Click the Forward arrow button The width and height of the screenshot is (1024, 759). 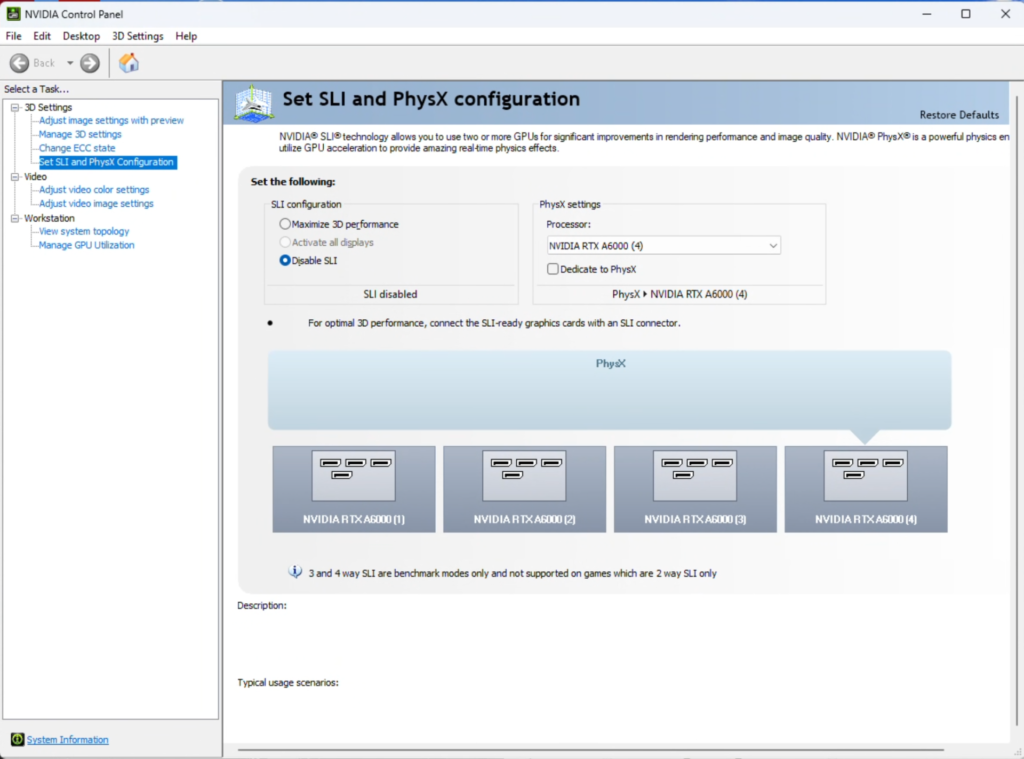90,63
